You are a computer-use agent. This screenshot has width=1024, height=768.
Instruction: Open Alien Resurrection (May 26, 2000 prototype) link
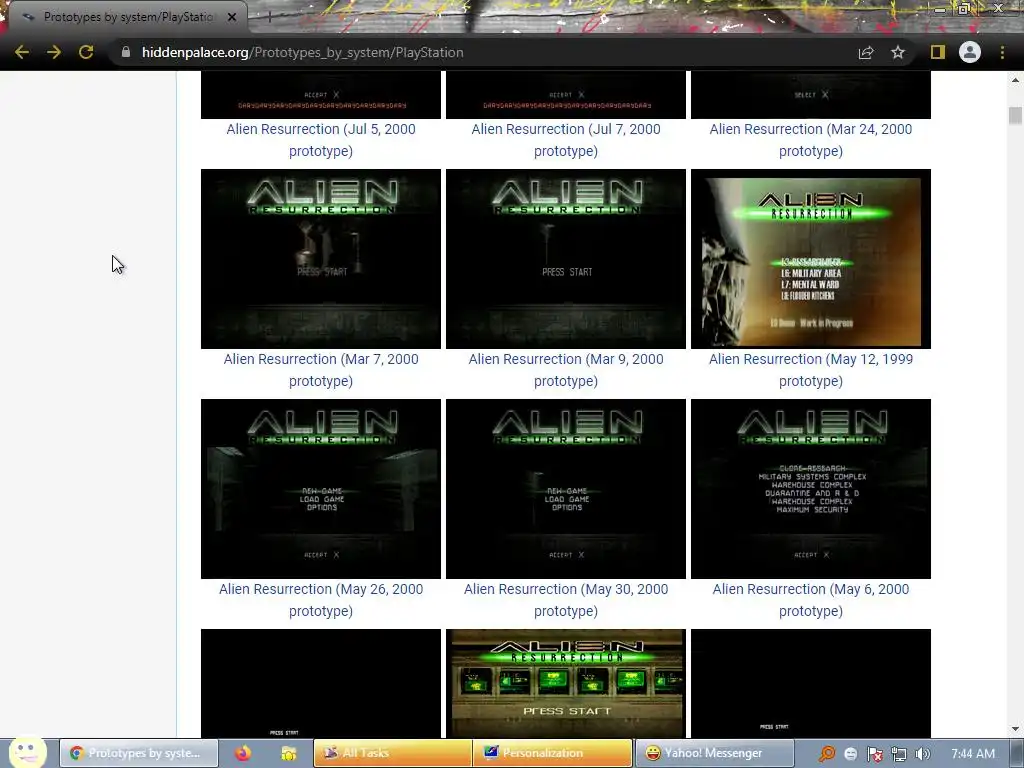click(x=321, y=600)
